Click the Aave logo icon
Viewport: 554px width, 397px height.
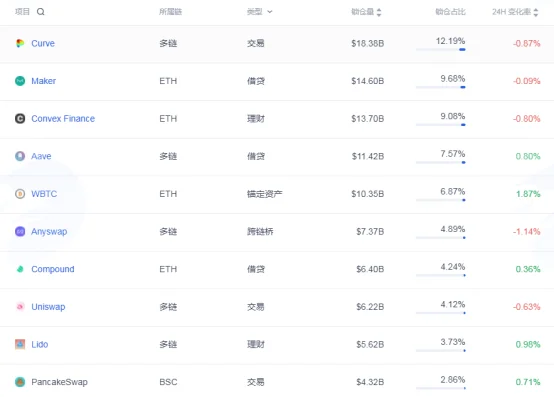(20, 156)
